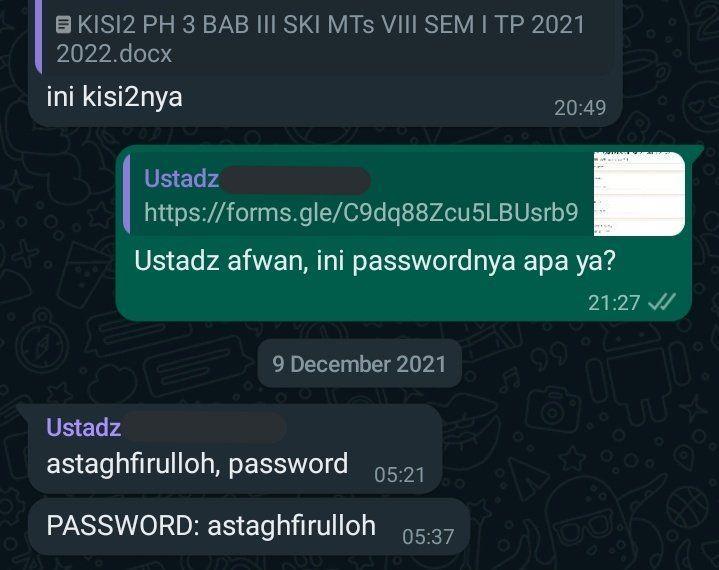Tap the Ustadz name in quoted reply

182,178
